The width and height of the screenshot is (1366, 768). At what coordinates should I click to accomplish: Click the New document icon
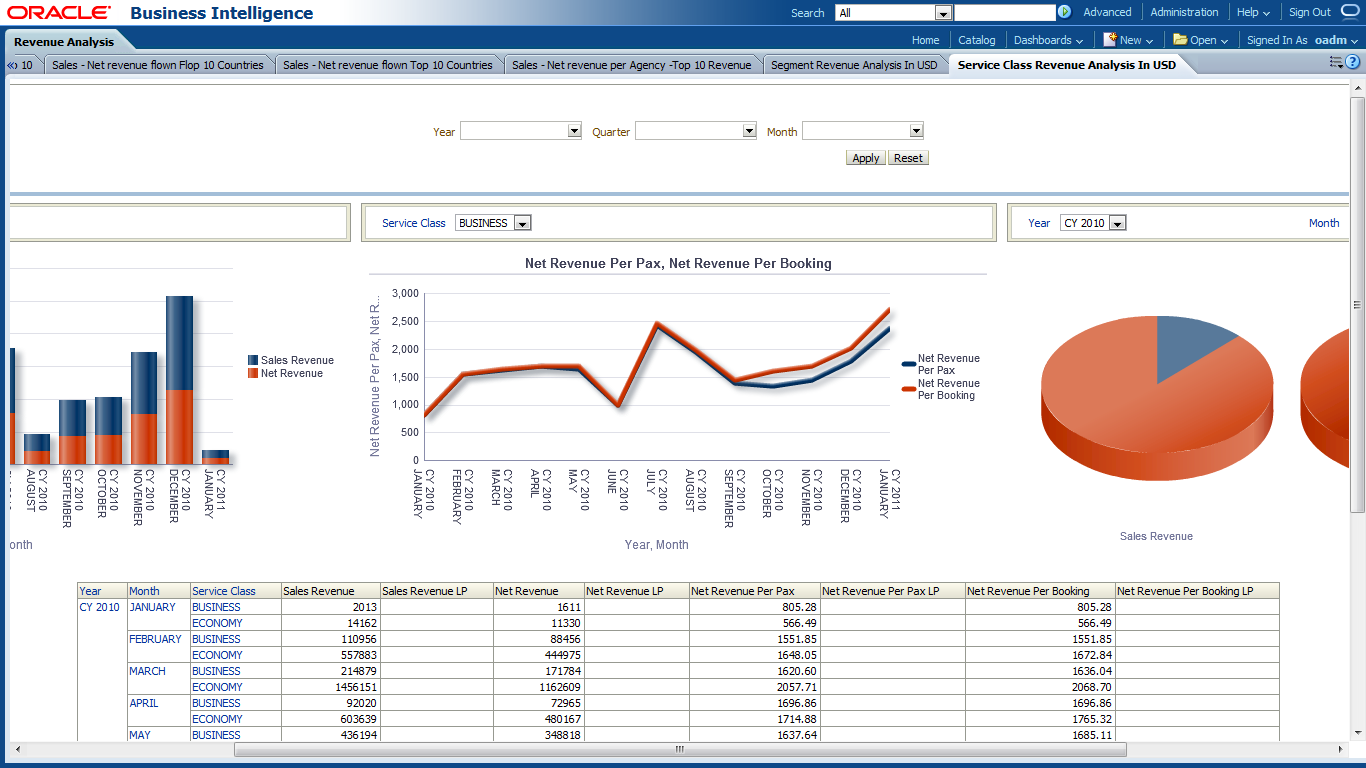[1110, 40]
